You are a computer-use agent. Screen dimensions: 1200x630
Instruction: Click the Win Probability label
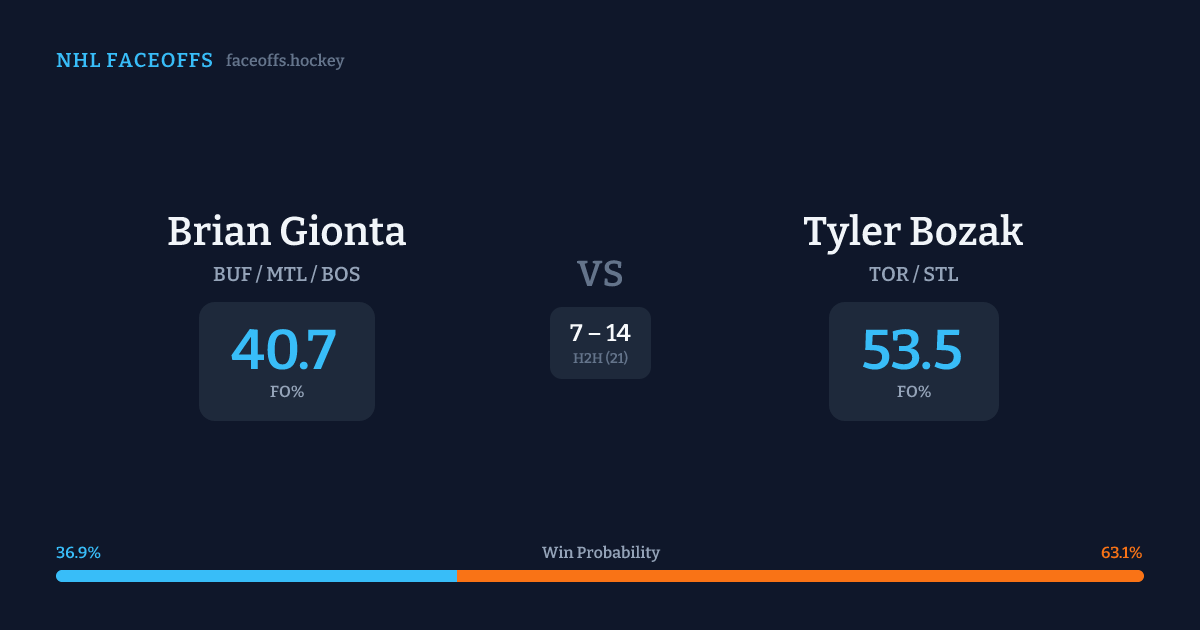(601, 553)
